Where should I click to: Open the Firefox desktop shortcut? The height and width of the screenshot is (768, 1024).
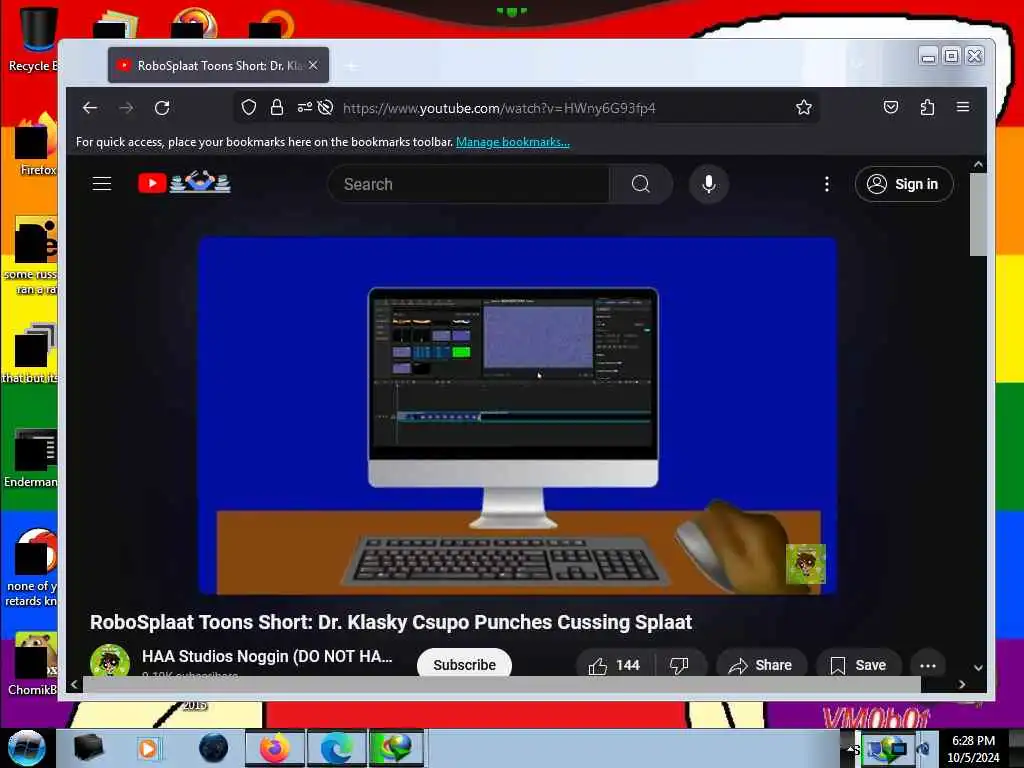34,144
